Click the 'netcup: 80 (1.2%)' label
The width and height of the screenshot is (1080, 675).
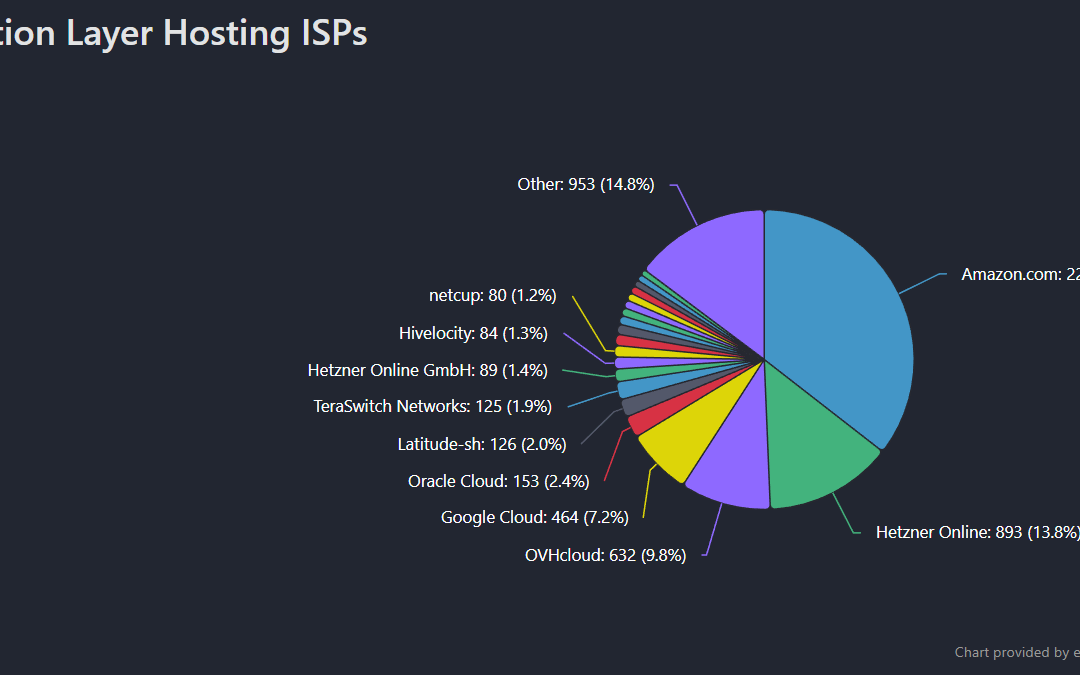(x=492, y=295)
